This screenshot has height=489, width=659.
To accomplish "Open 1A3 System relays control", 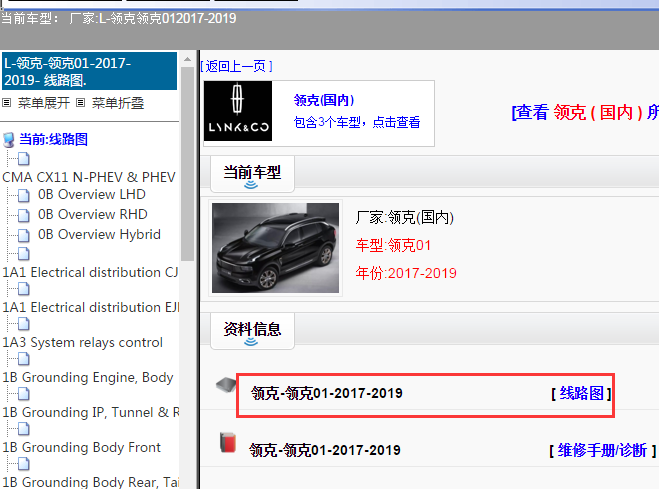I will click(x=82, y=342).
